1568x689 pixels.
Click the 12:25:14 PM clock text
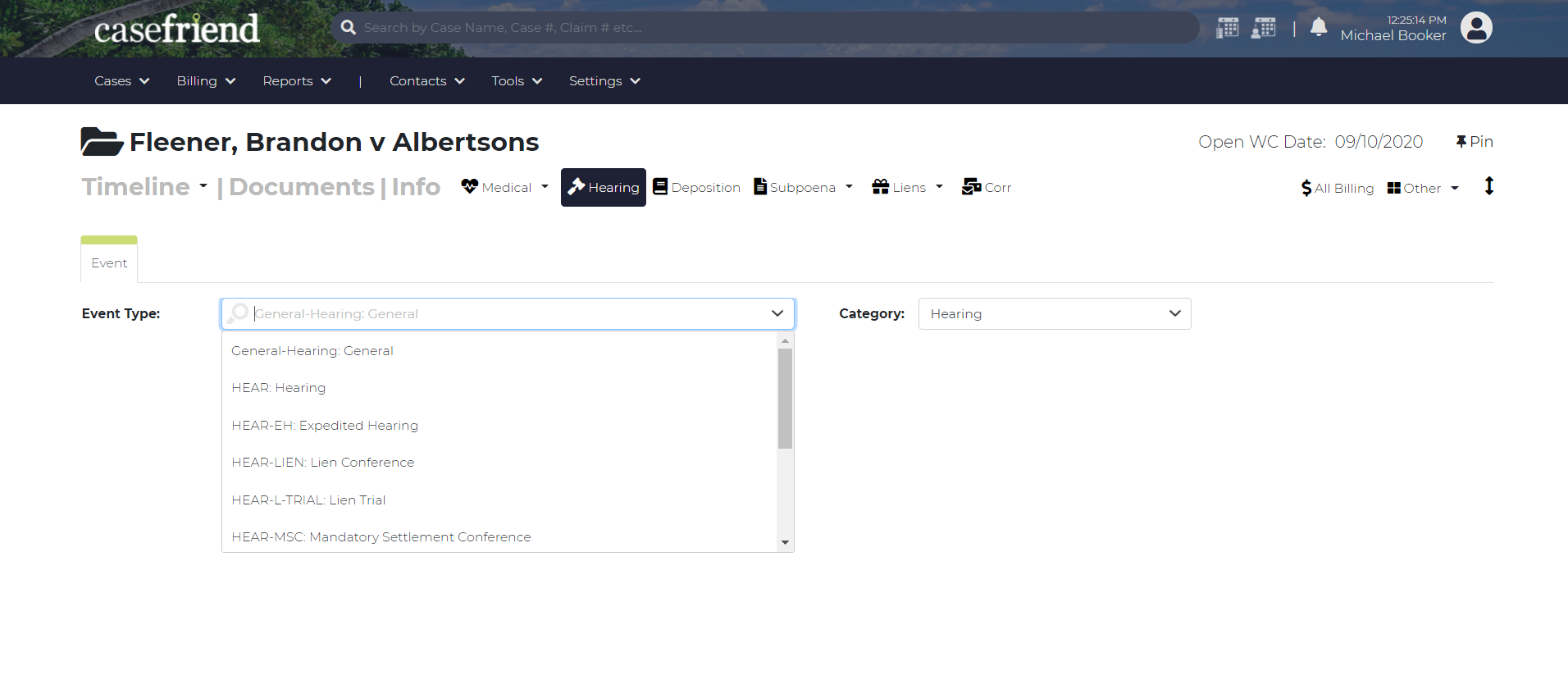click(x=1416, y=20)
